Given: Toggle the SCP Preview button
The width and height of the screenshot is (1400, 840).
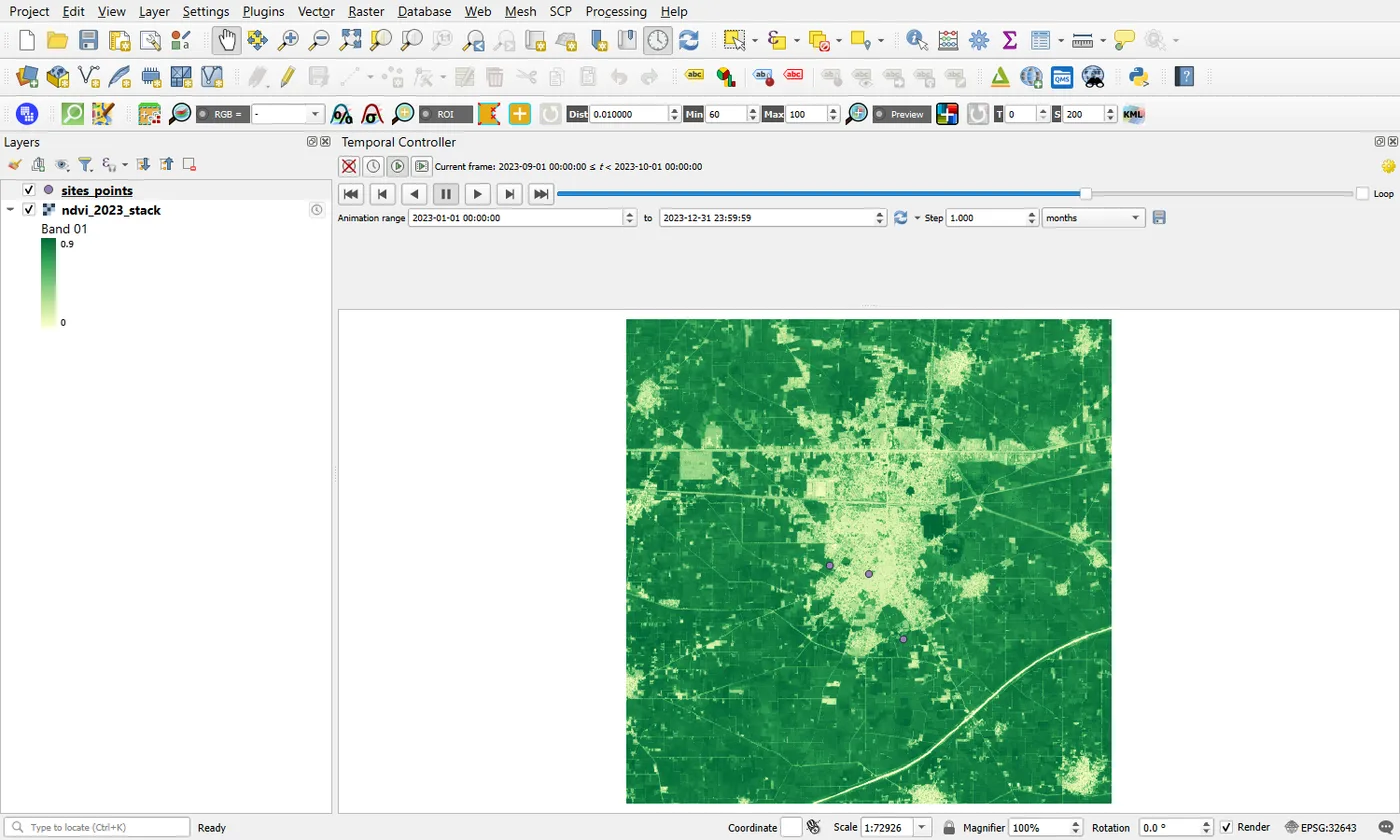Looking at the screenshot, I should tap(900, 114).
